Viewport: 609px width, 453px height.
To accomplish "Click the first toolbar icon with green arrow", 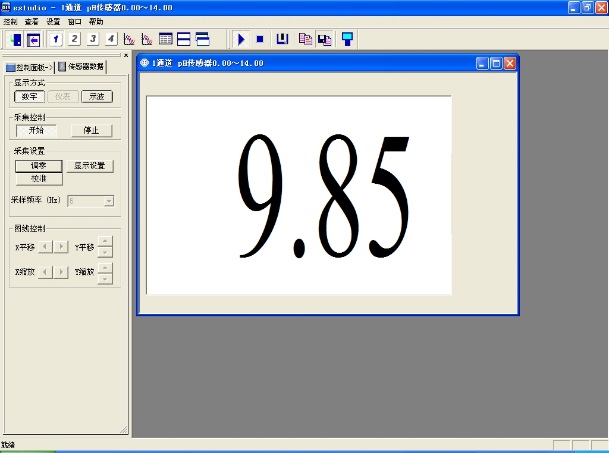I will click(15, 39).
